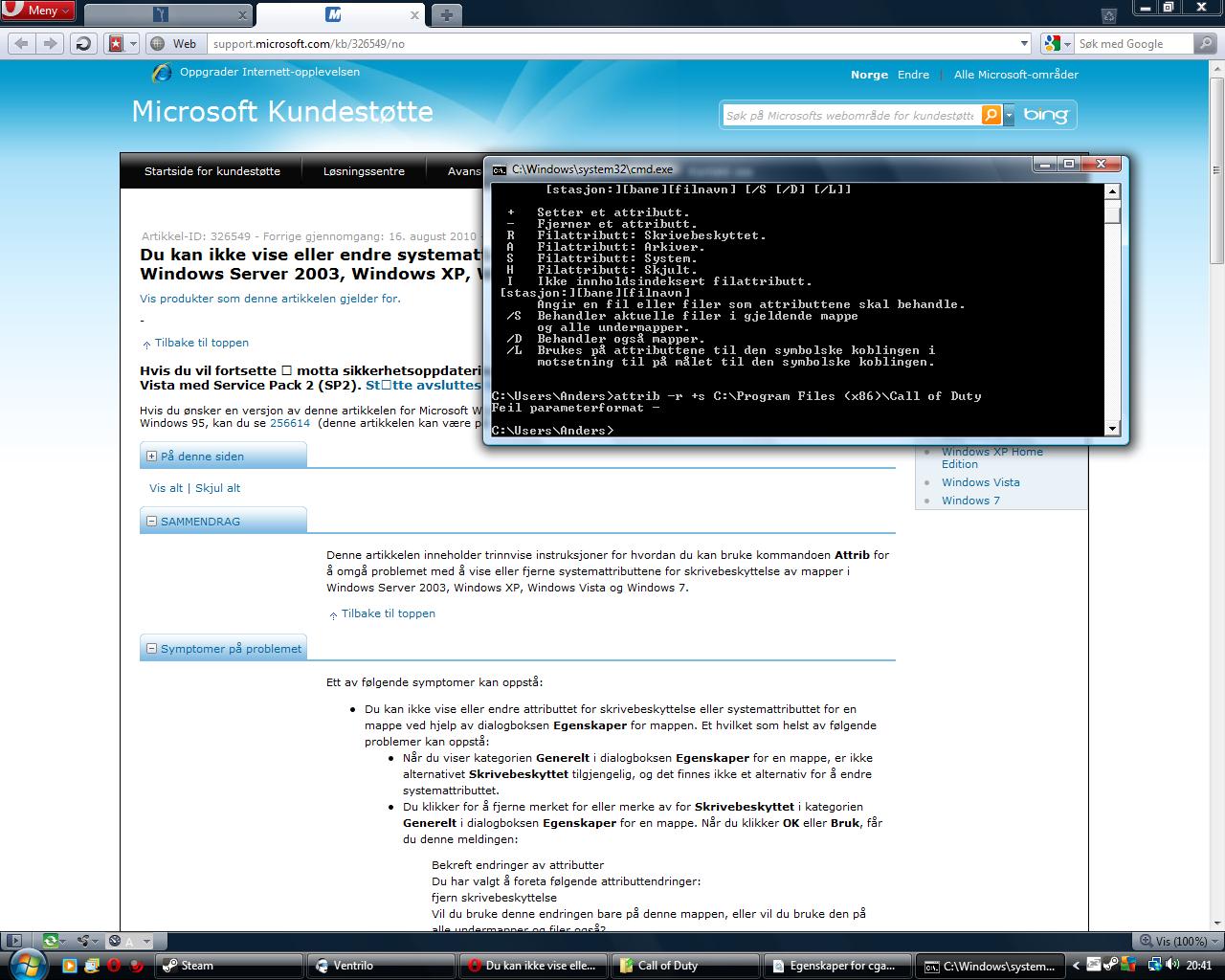Open the Google search engine dropdown

(1057, 43)
